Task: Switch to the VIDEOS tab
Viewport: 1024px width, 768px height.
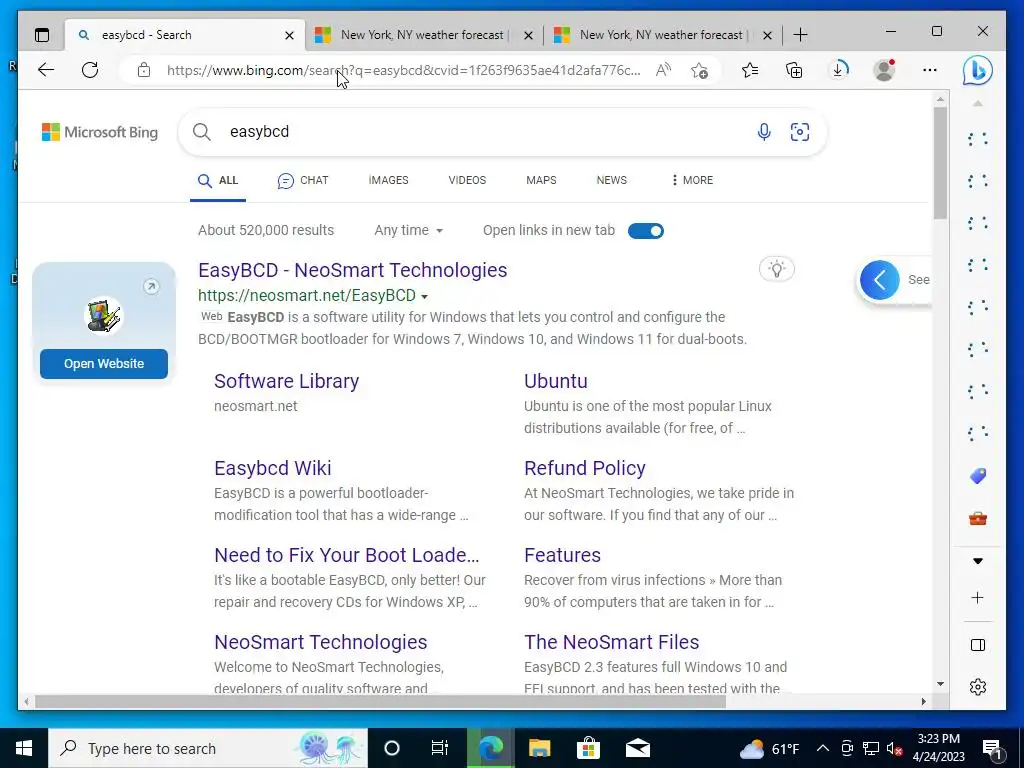Action: pos(467,180)
